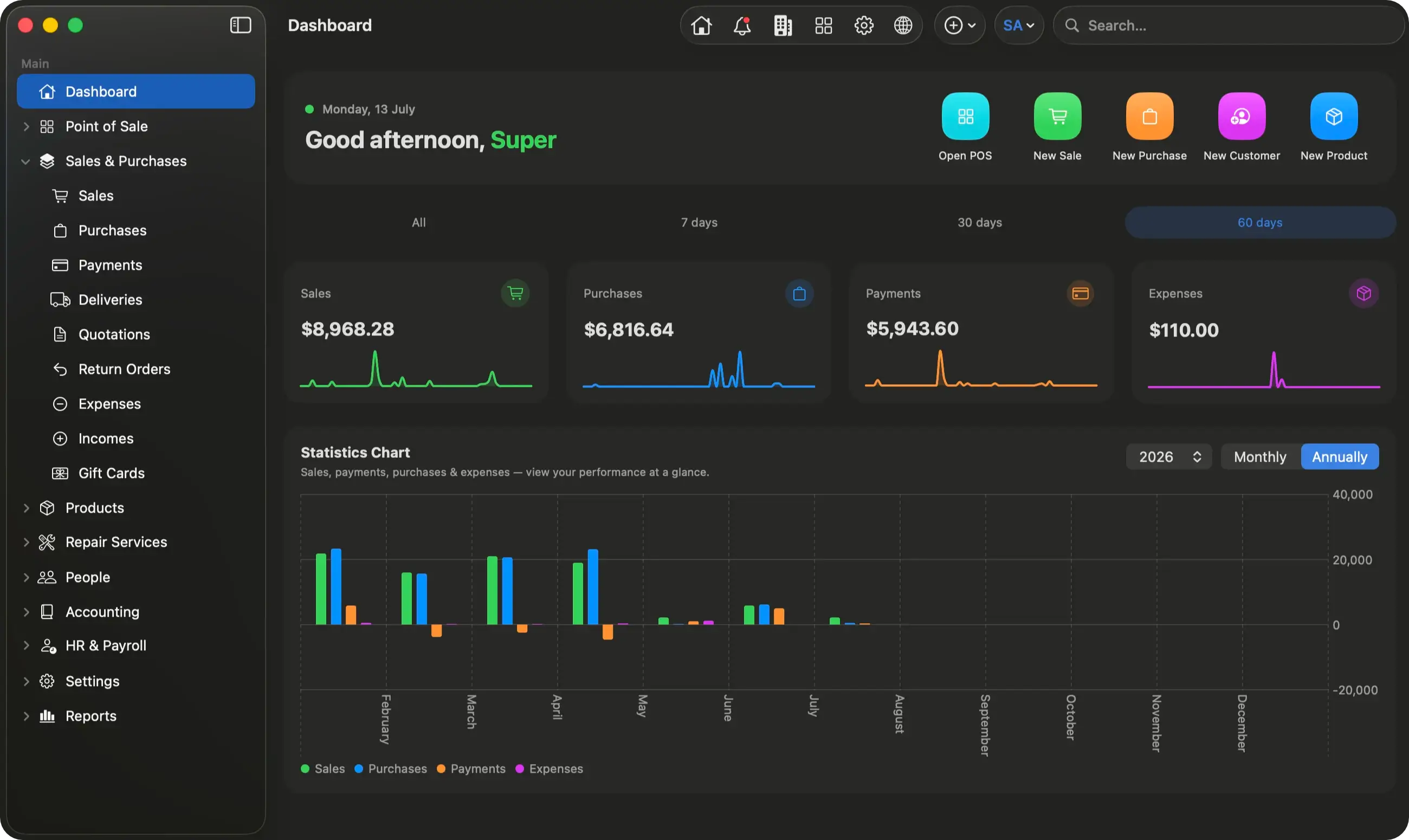Open Sales in the sidebar
This screenshot has height=840, width=1409.
(136, 196)
